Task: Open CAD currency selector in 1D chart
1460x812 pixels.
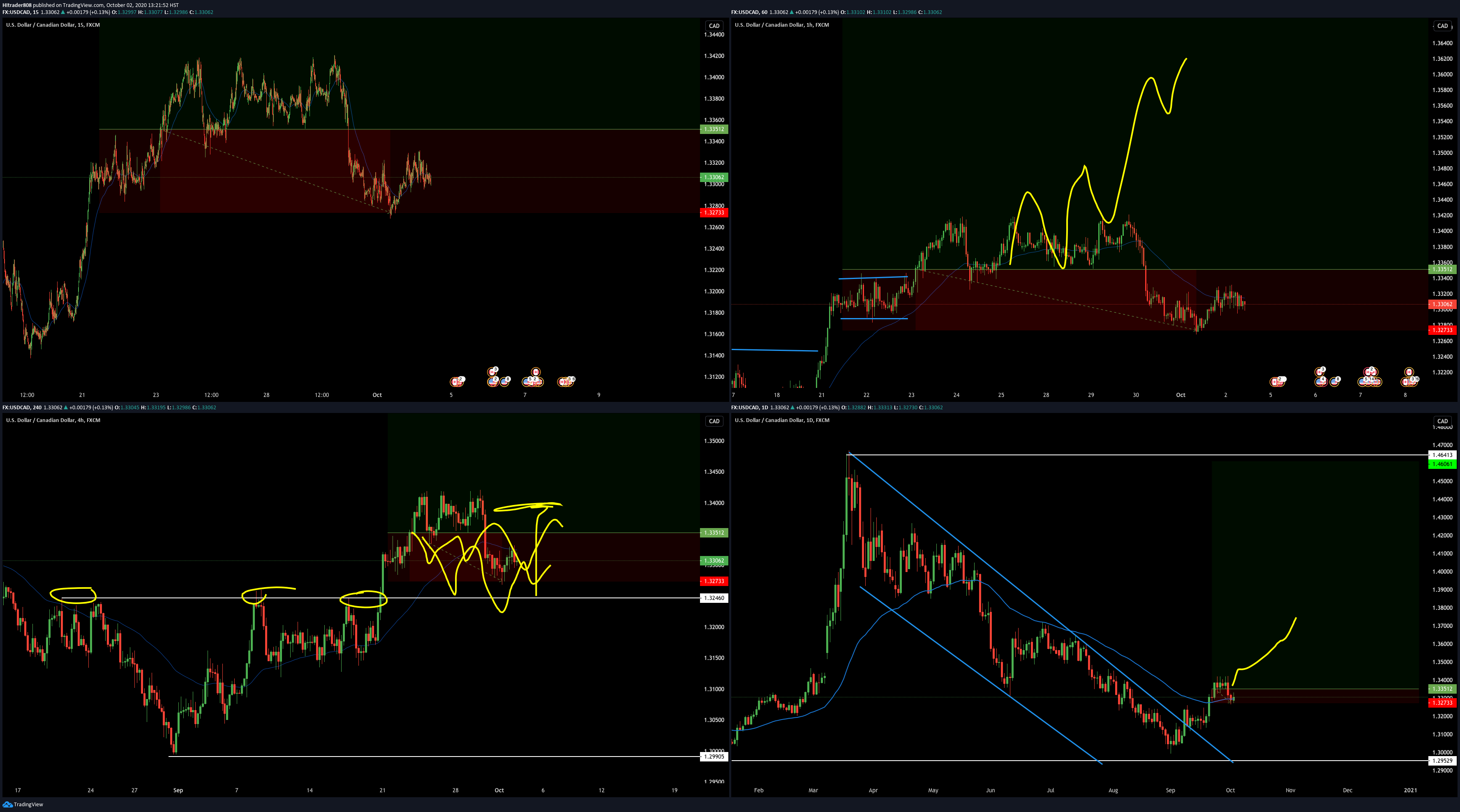Action: [x=1442, y=421]
